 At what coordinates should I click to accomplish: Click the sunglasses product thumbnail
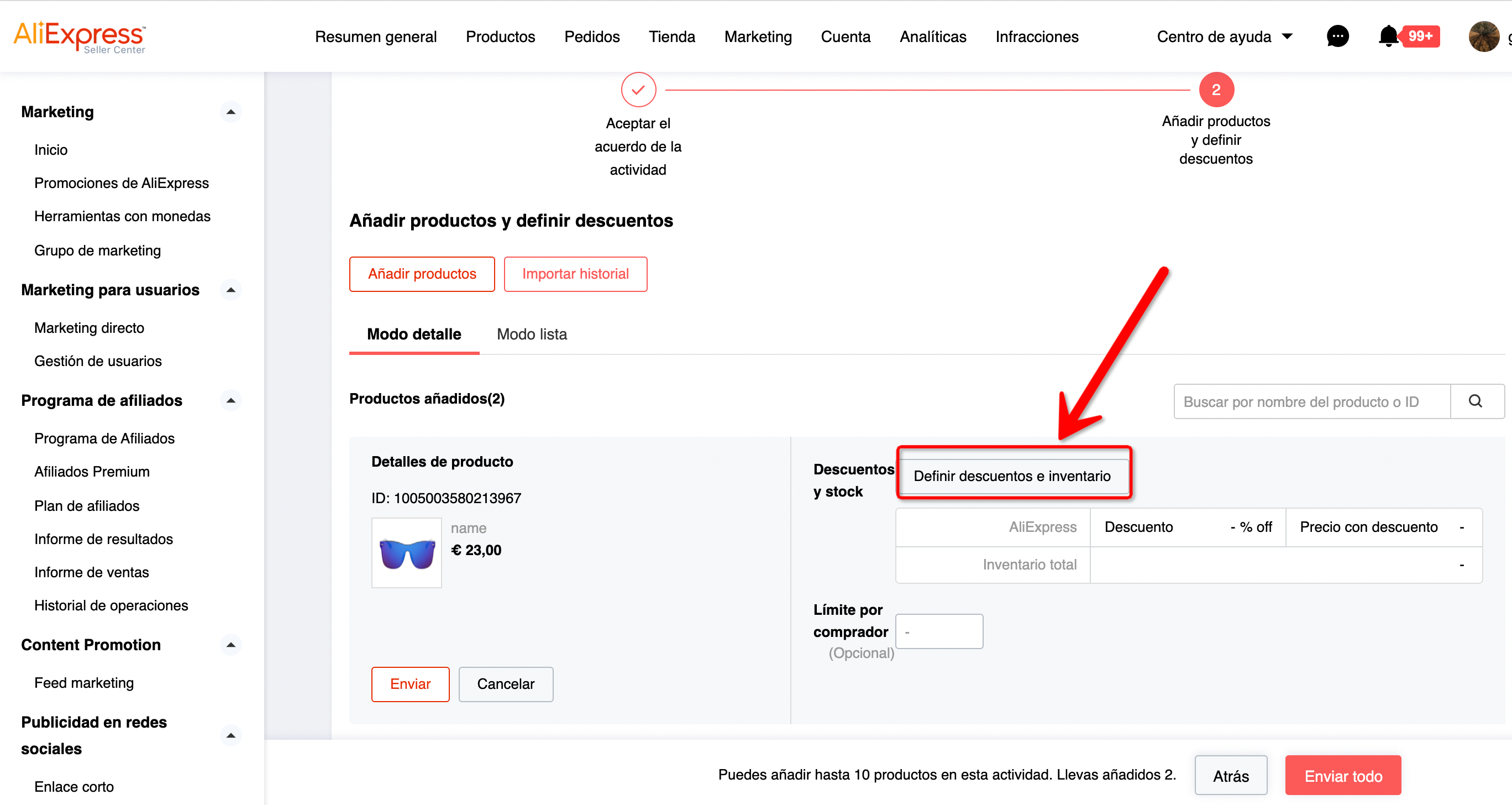point(406,552)
